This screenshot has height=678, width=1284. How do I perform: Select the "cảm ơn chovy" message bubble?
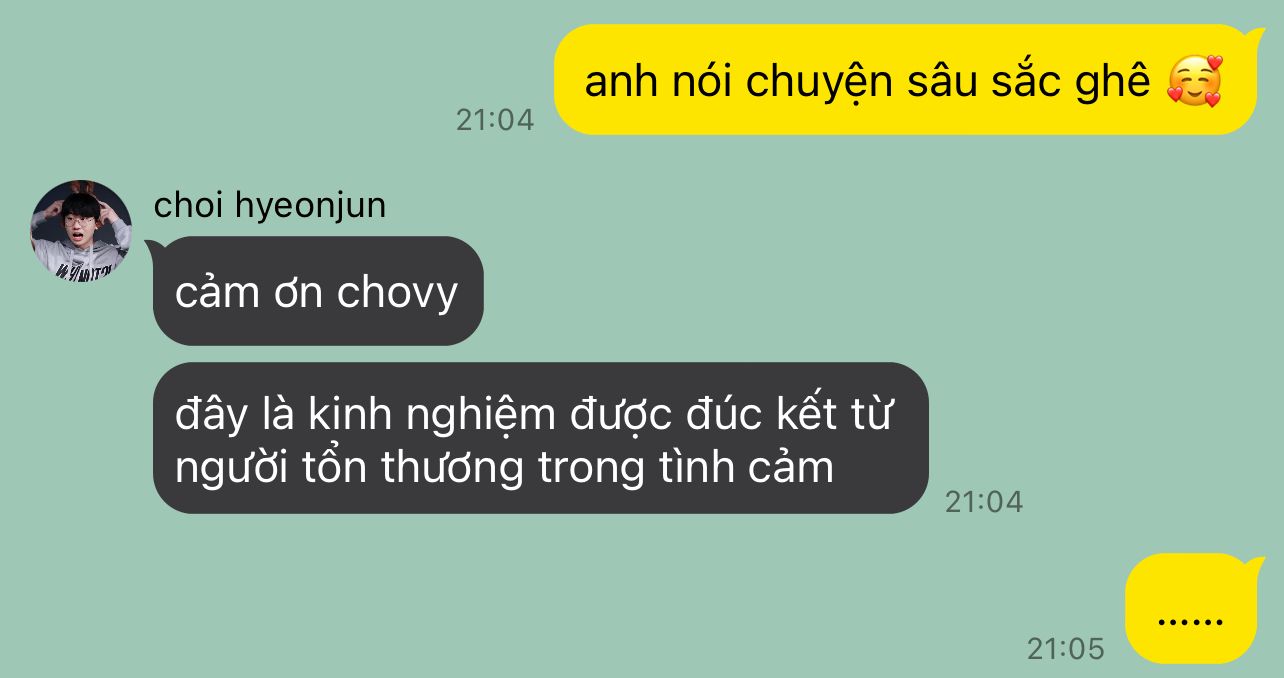click(318, 291)
